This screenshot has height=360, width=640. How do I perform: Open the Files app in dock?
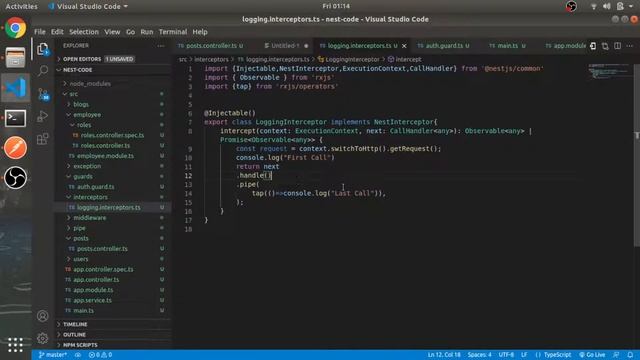click(16, 58)
